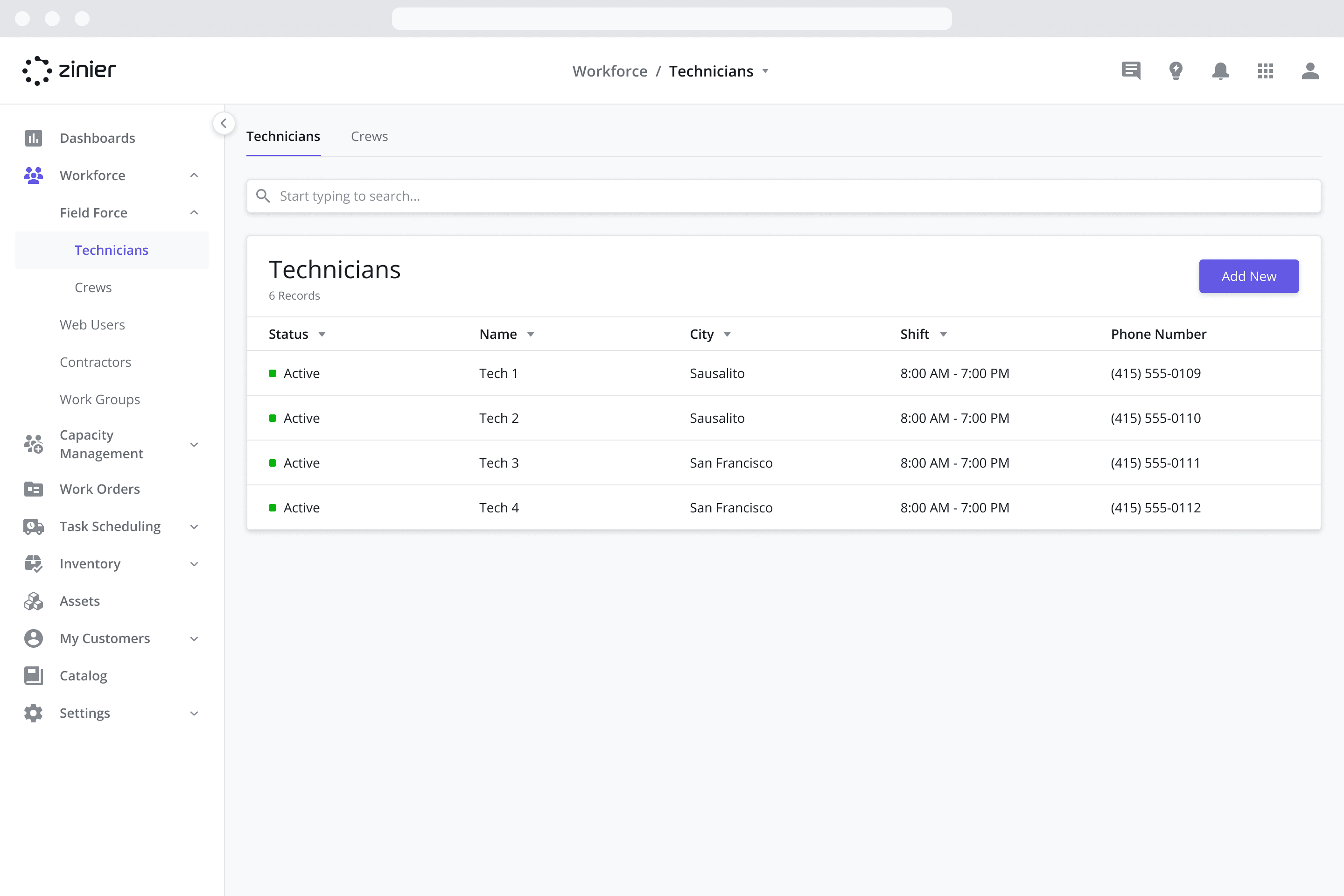1344x896 pixels.
Task: Click the My Customers person icon
Action: point(34,638)
